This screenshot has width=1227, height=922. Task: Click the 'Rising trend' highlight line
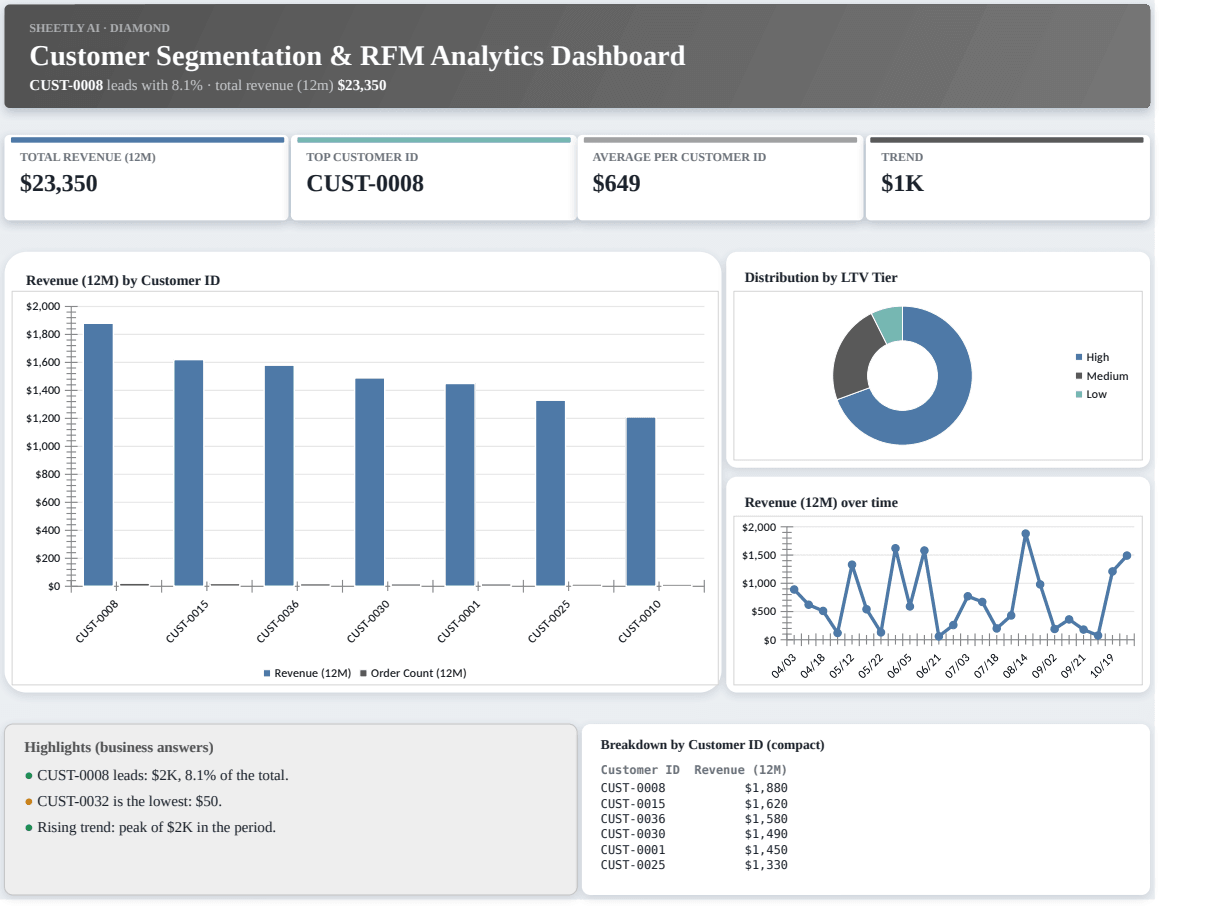pos(150,828)
